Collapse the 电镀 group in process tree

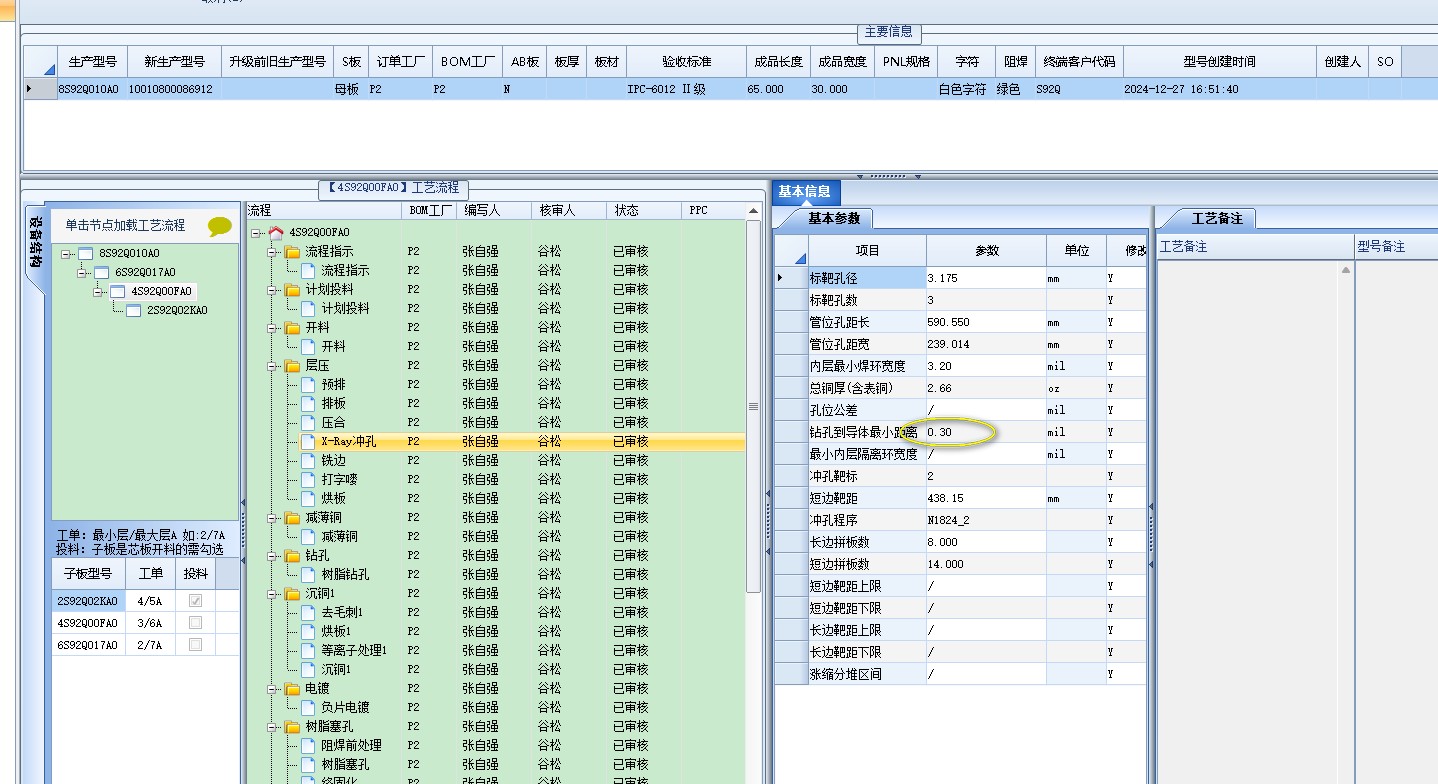click(x=272, y=689)
